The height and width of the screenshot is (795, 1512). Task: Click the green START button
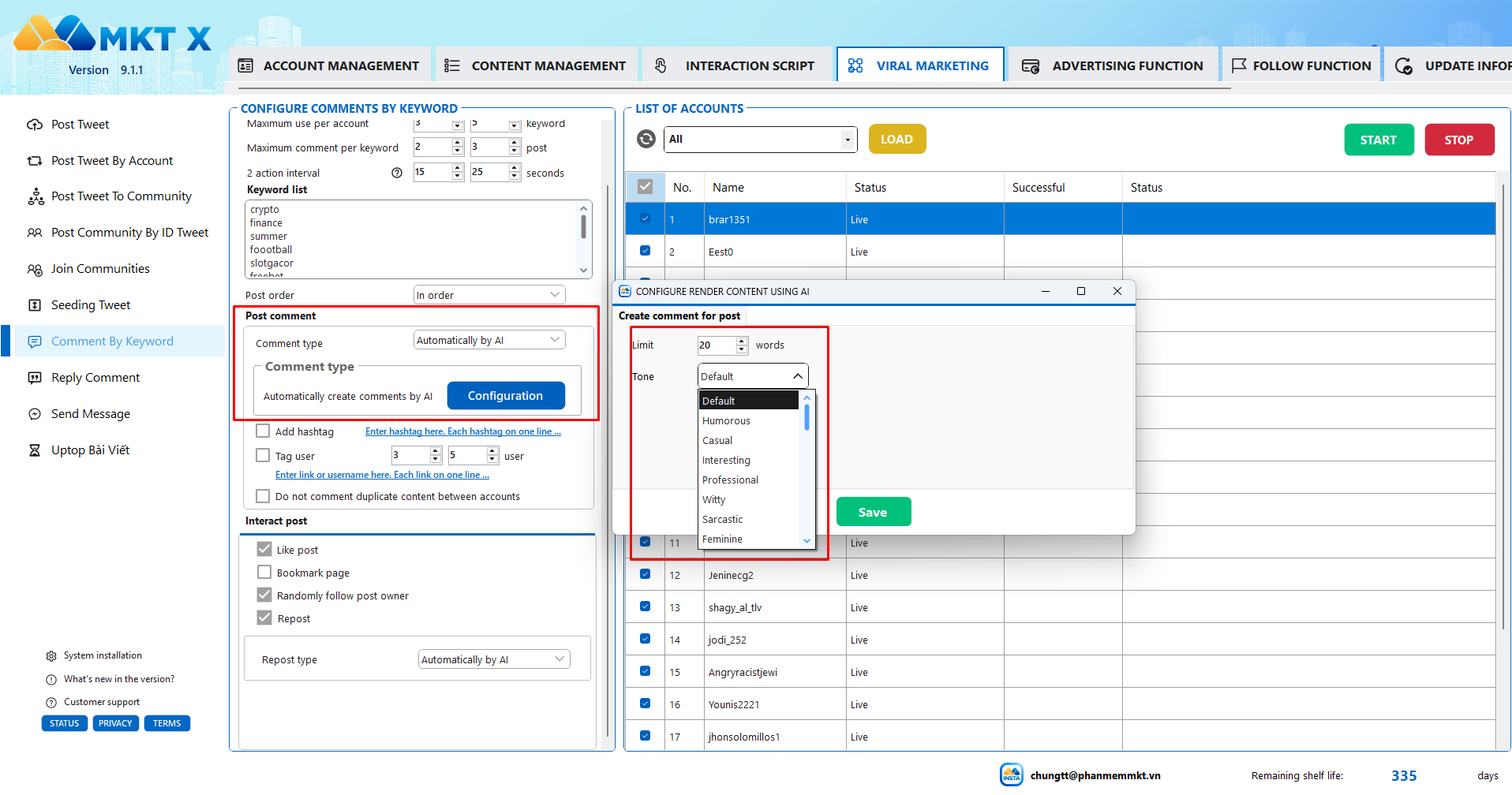coord(1379,140)
